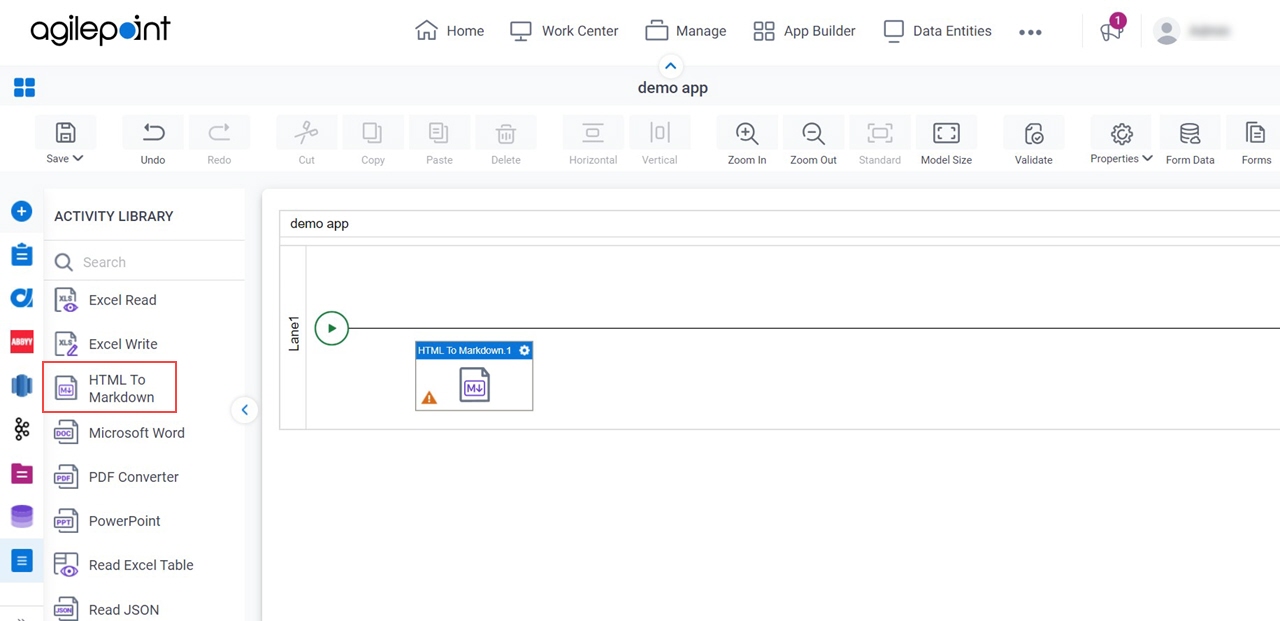Click the Delete trash icon
Image resolution: width=1280 pixels, height=621 pixels.
tap(506, 133)
